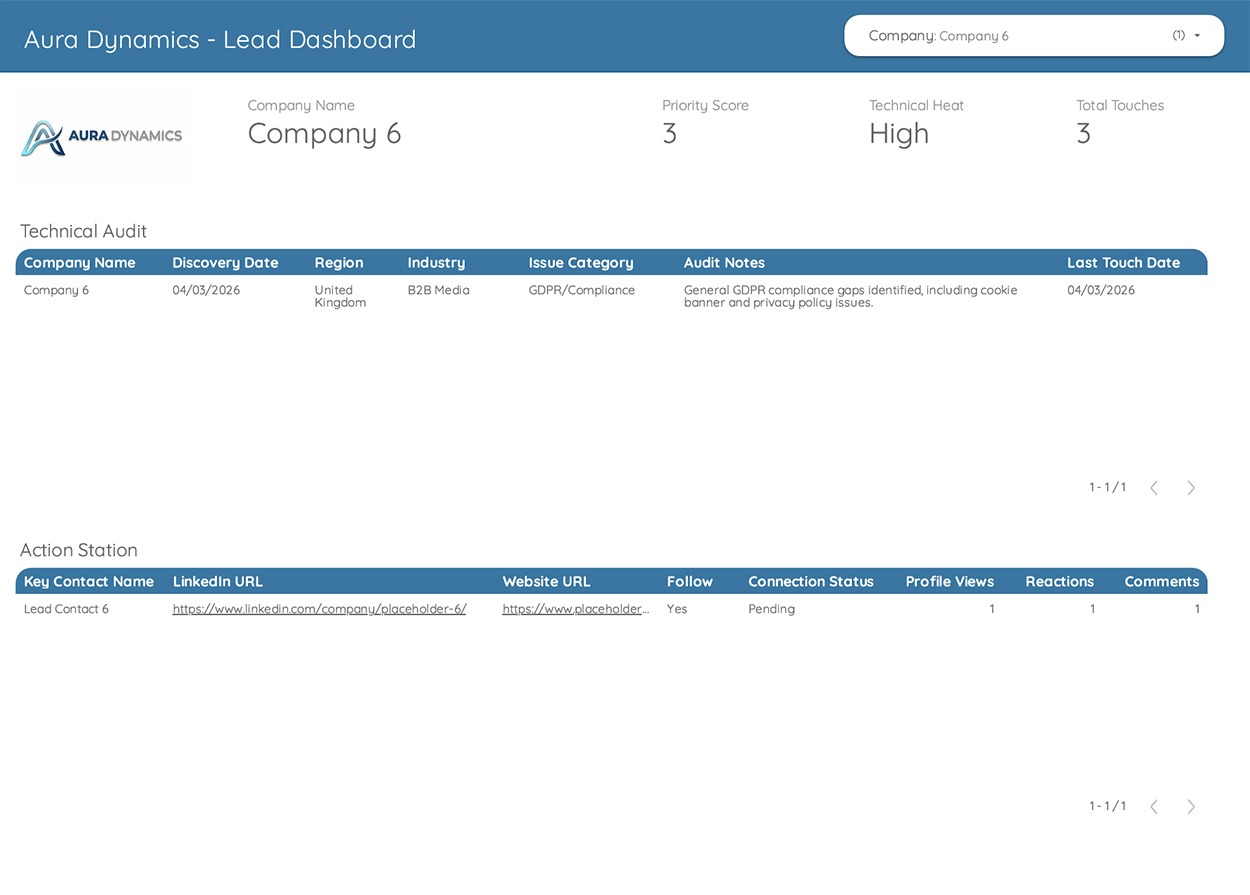Go to previous page in Action Station table
The image size is (1250, 895).
1154,807
